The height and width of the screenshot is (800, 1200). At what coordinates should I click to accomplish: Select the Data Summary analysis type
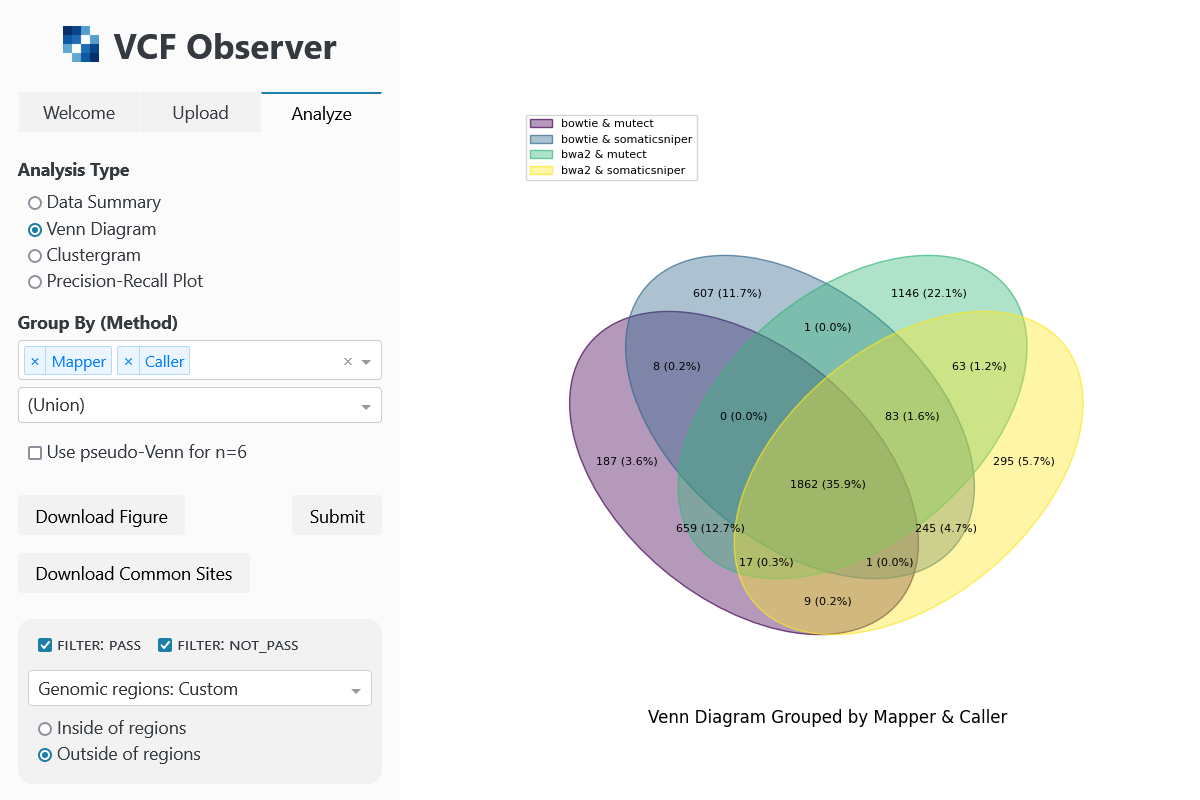click(35, 203)
